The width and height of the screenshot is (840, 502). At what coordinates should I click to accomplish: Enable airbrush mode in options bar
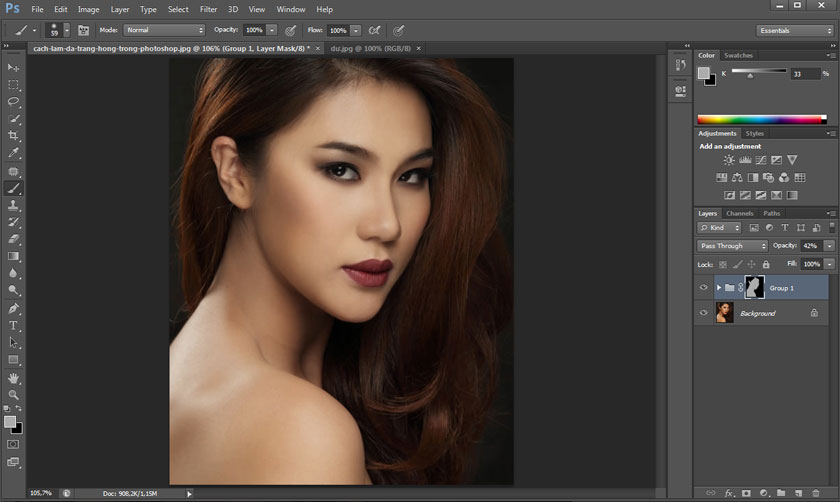click(375, 30)
